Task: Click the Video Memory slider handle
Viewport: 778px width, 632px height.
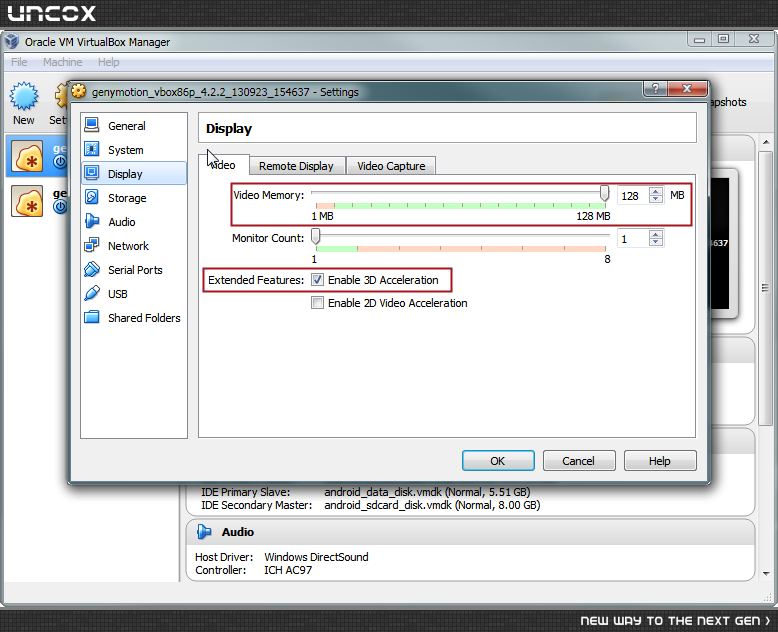Action: [604, 193]
